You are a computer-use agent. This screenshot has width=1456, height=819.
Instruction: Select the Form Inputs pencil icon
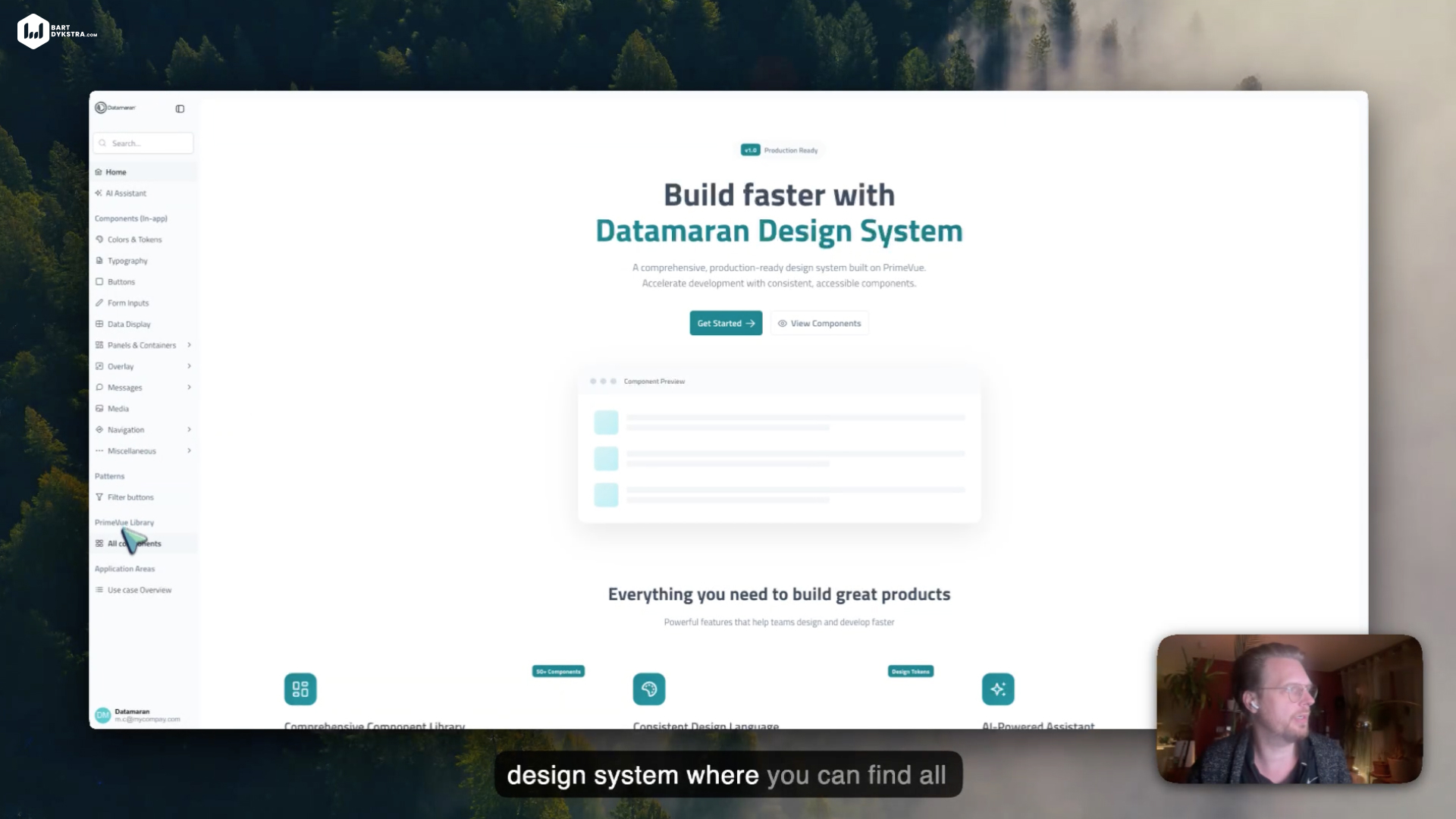(99, 303)
